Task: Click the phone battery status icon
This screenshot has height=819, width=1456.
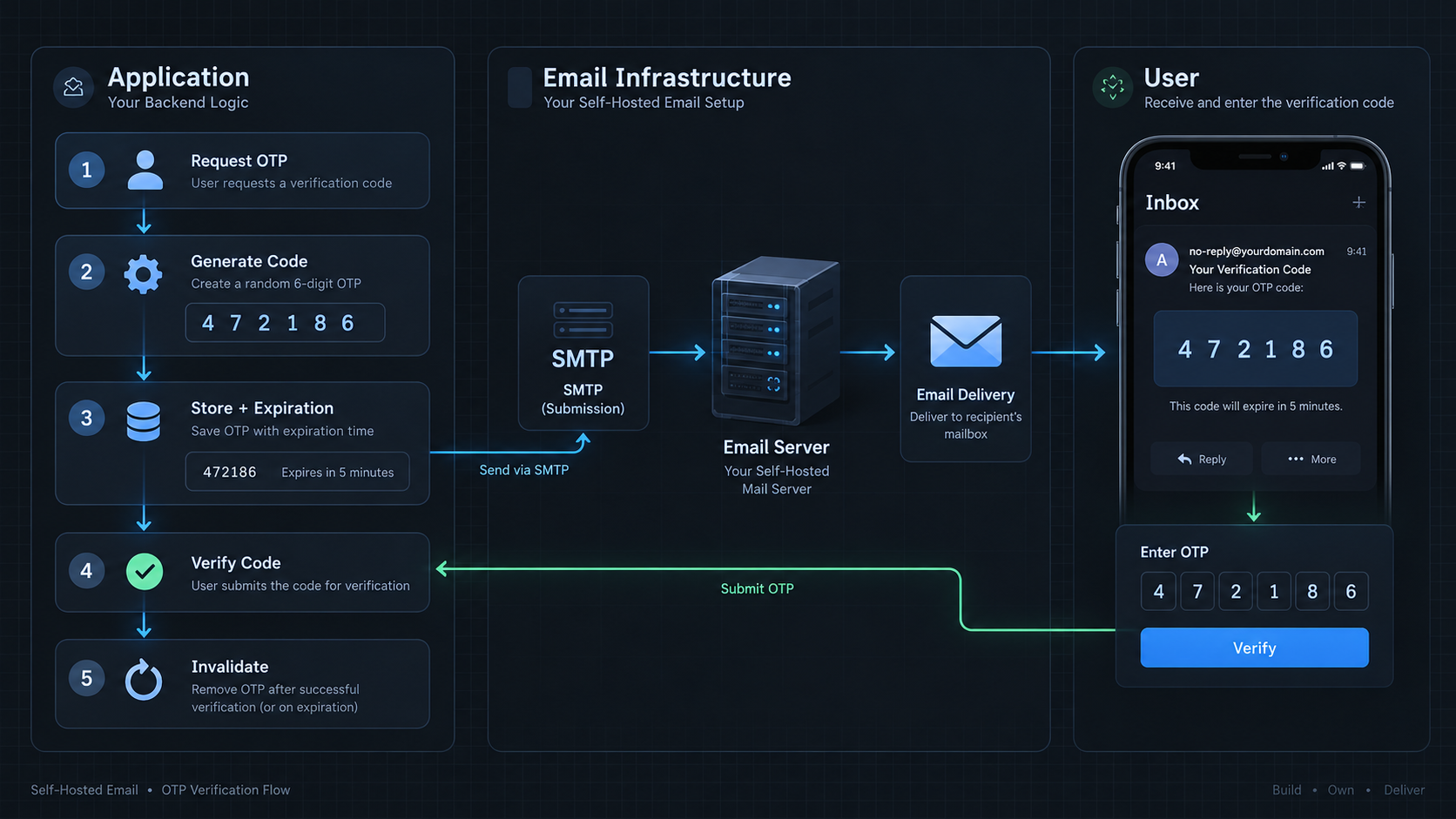Action: tap(1358, 165)
